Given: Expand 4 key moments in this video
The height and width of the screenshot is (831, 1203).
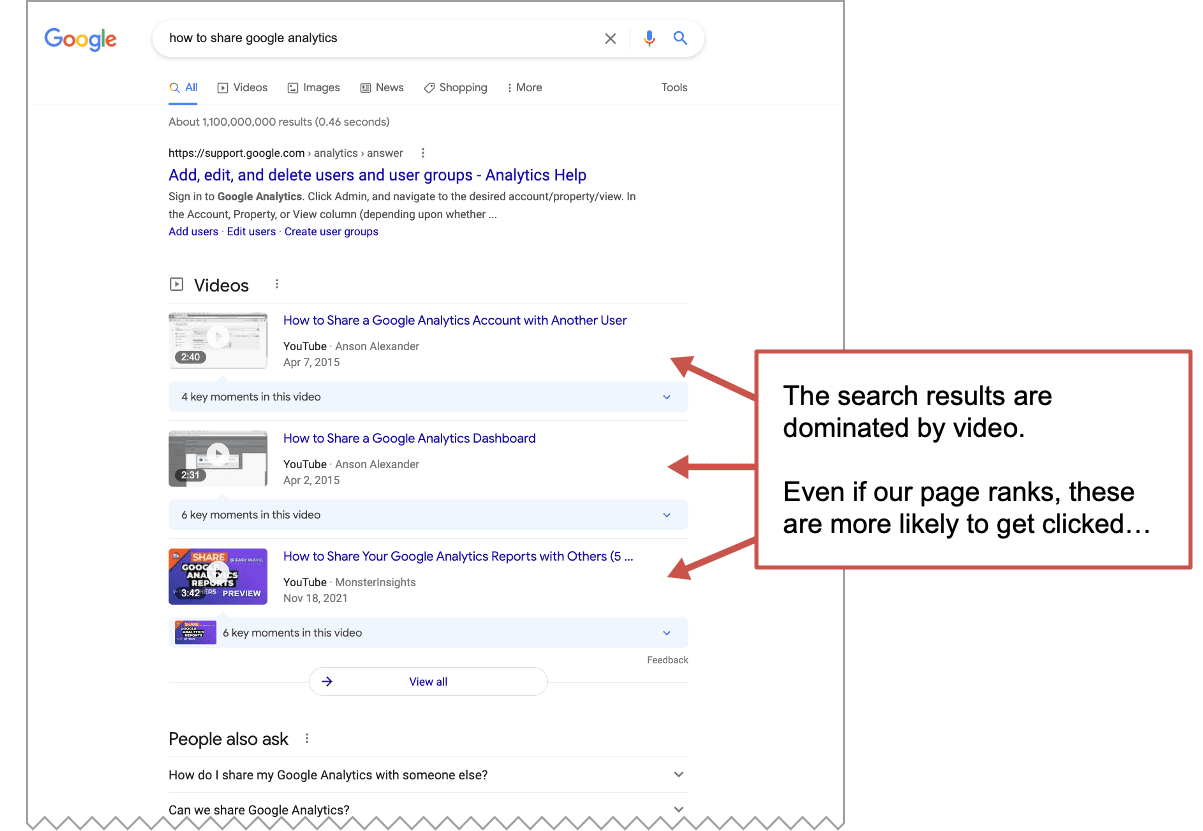Looking at the screenshot, I should pos(428,397).
